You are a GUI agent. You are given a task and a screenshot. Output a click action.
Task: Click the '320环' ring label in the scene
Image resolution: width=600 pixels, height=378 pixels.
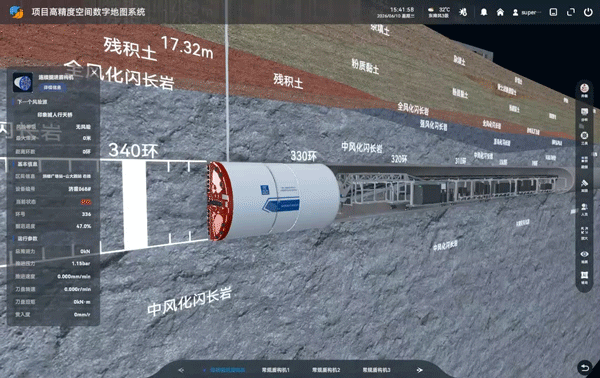pyautogui.click(x=399, y=159)
